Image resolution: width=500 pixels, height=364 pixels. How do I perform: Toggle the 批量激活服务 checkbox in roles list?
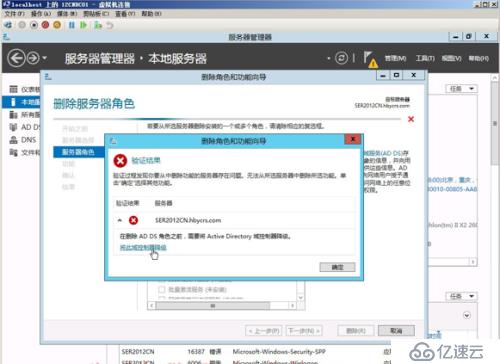[x=162, y=289]
